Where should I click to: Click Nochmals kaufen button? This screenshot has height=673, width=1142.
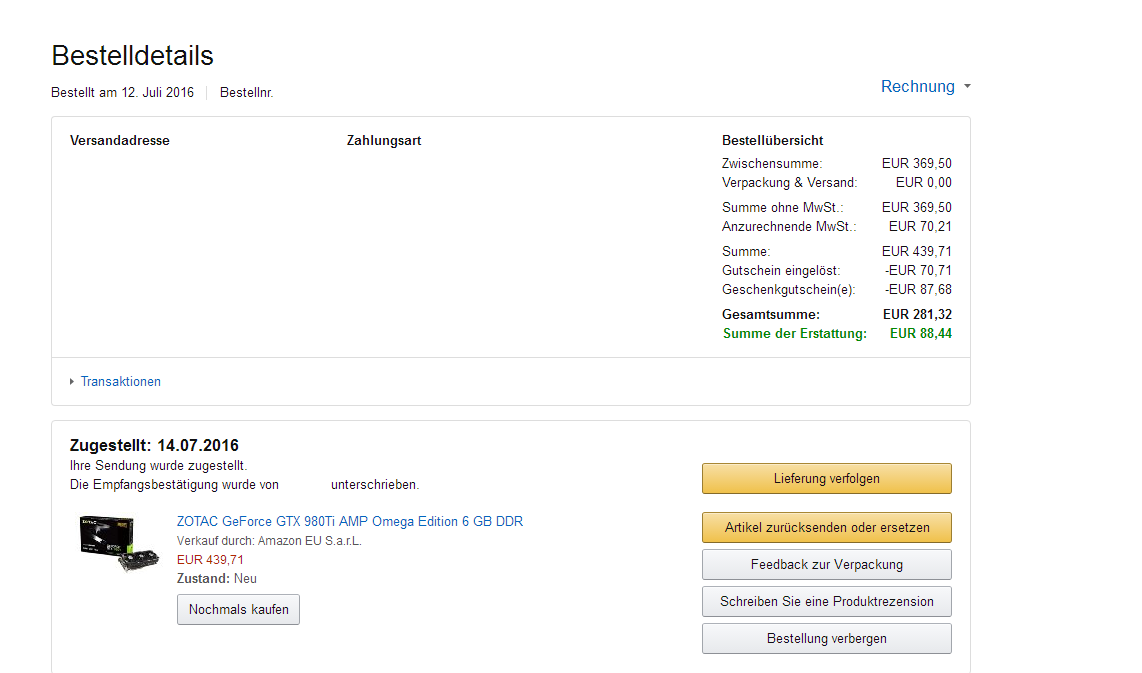click(238, 610)
